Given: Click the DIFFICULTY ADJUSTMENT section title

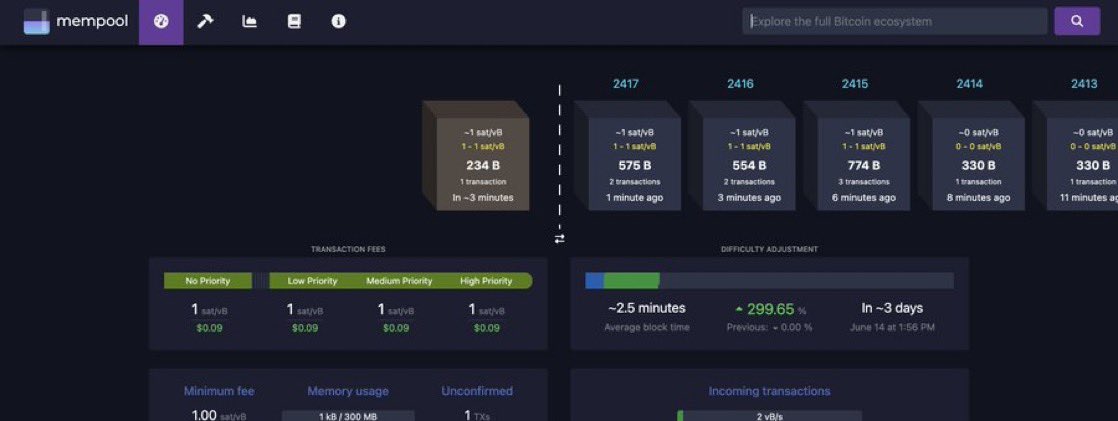Looking at the screenshot, I should click(x=769, y=249).
